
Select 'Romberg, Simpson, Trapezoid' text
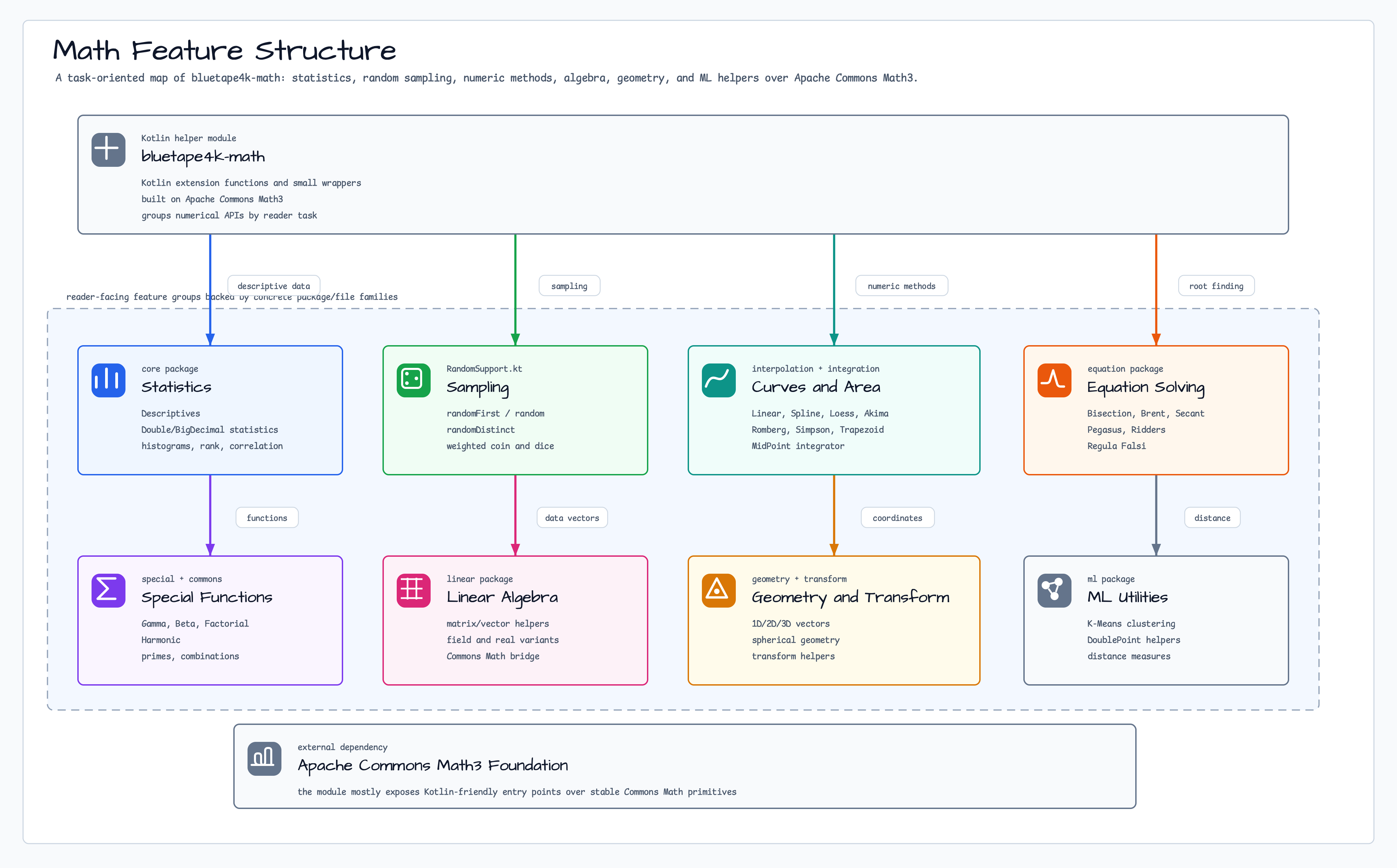(x=818, y=429)
